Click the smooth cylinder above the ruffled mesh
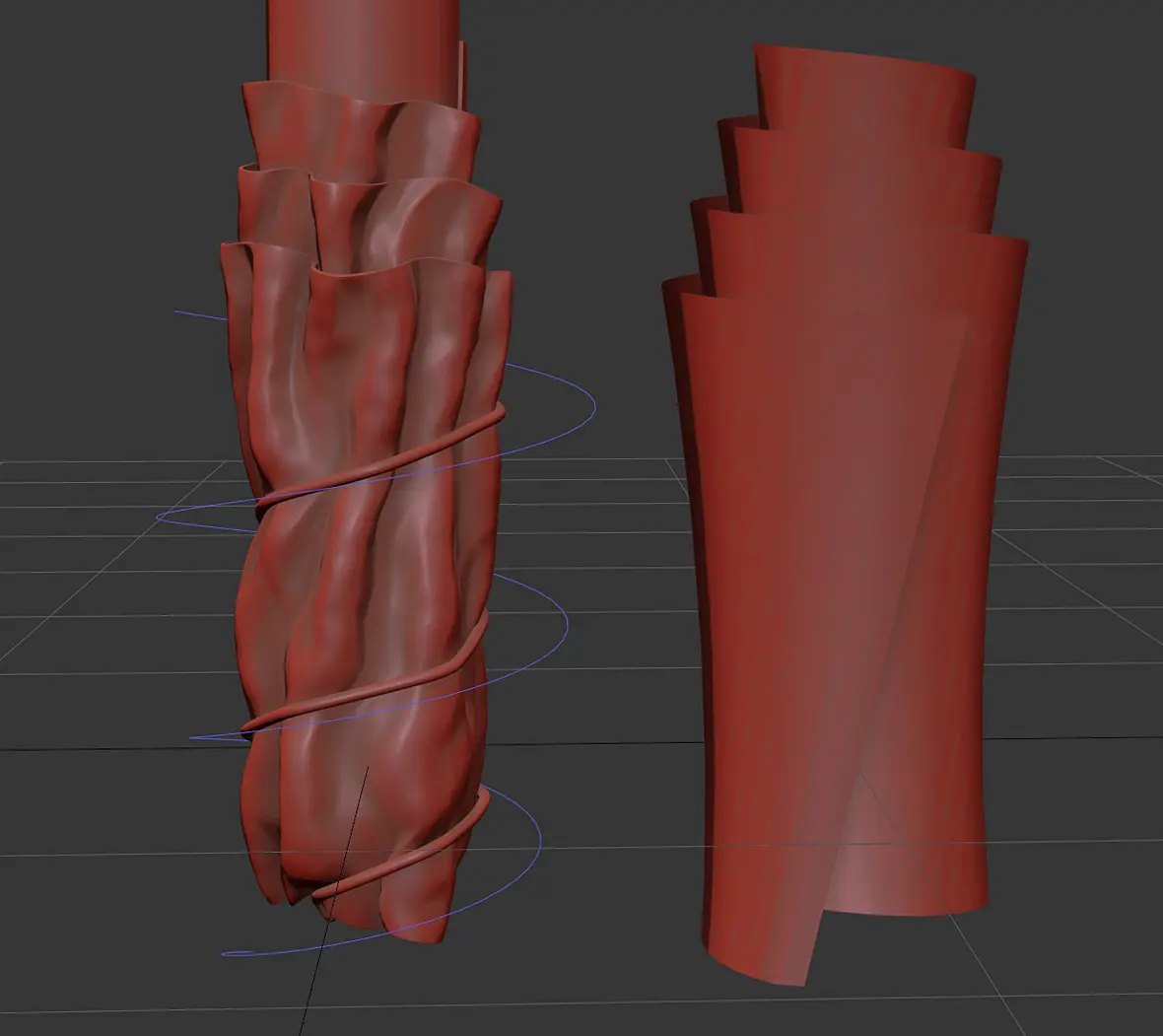This screenshot has height=1036, width=1163. tap(364, 44)
